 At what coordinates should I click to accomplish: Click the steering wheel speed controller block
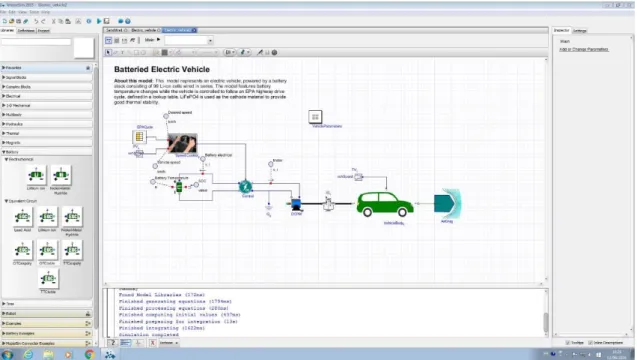pos(182,143)
